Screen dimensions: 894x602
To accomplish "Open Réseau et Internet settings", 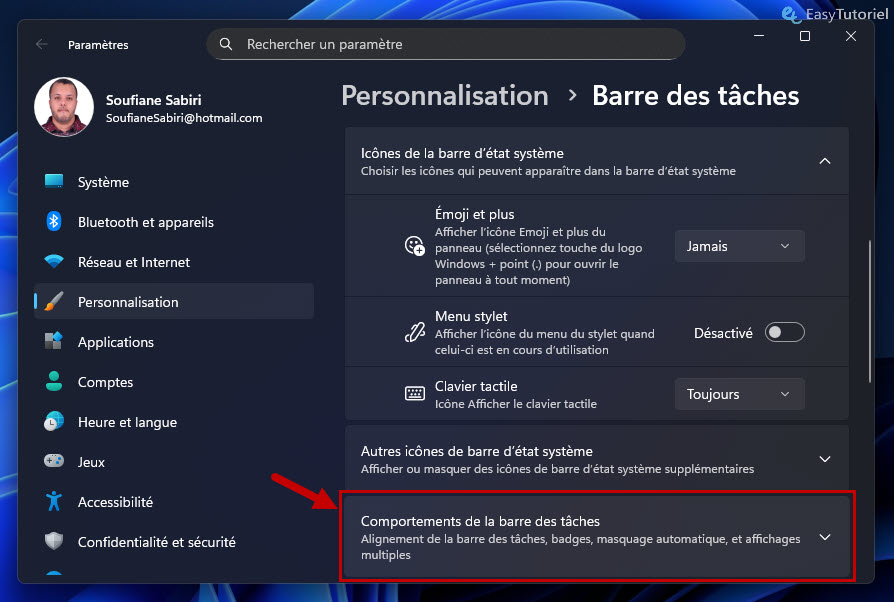I will pos(138,262).
